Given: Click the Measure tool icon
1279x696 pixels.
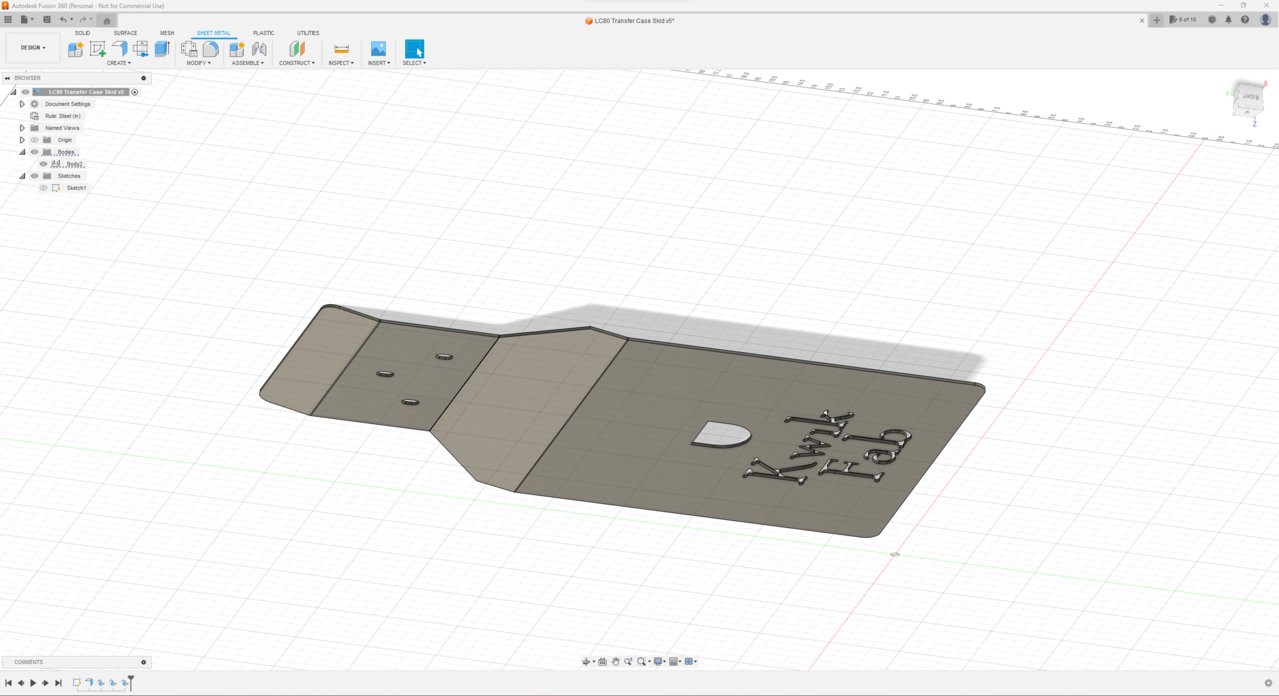Looking at the screenshot, I should tap(341, 49).
